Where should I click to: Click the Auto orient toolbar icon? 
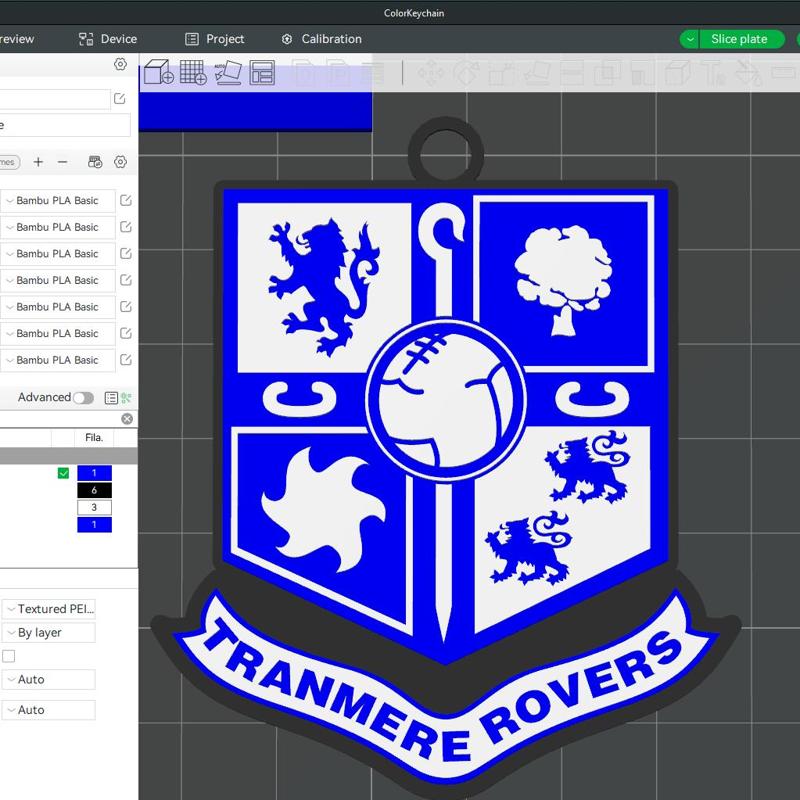coord(228,72)
